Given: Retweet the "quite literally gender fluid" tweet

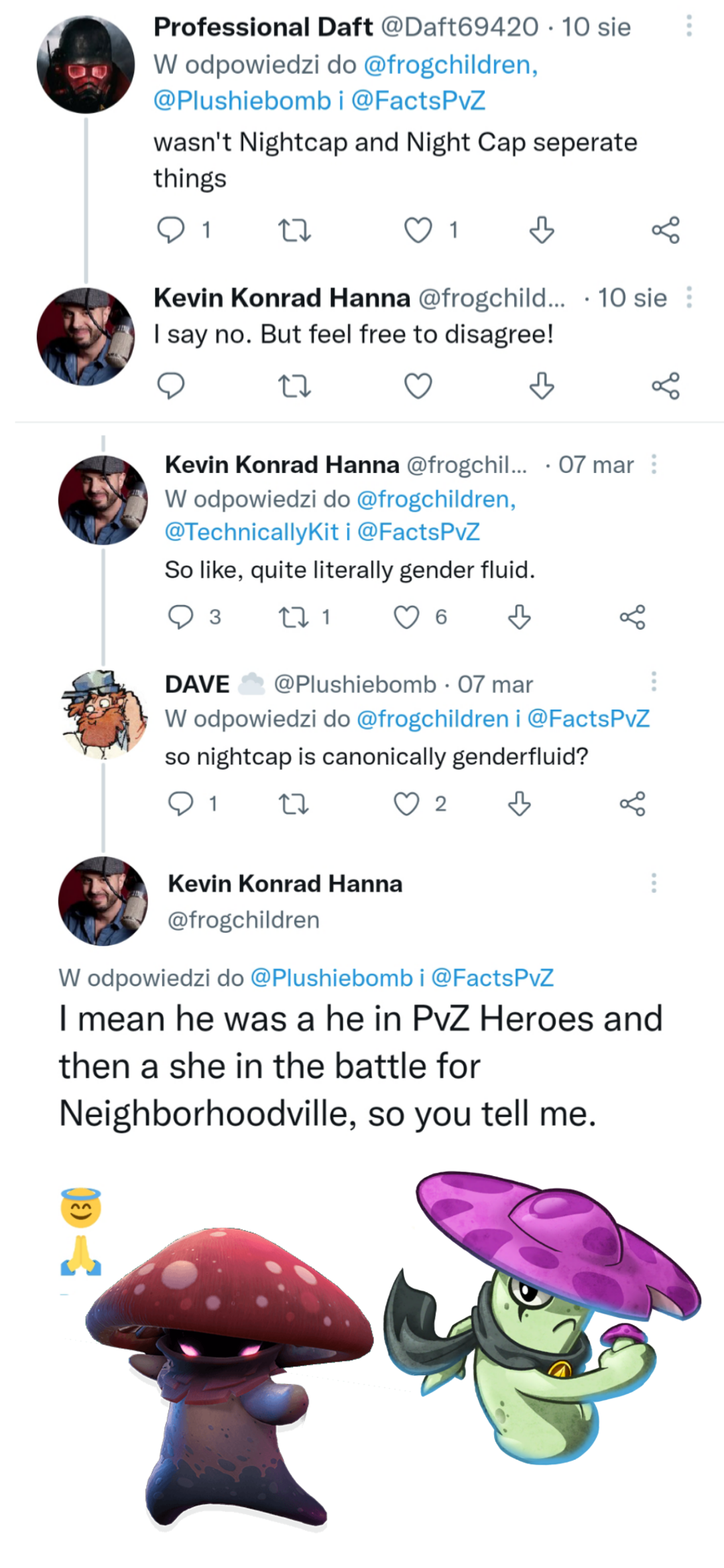Looking at the screenshot, I should pyautogui.click(x=294, y=617).
